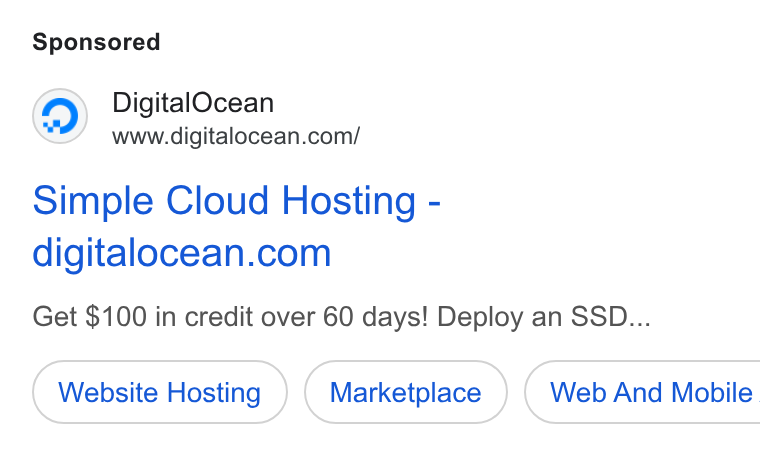Click the www.digitalocean.com/ display URL
Screen dimensions: 760x456
[x=236, y=137]
